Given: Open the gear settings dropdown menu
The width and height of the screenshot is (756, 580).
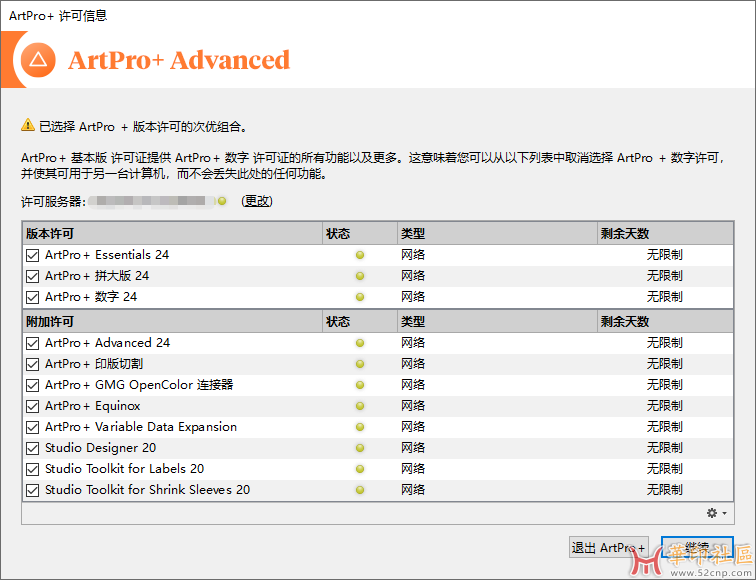Looking at the screenshot, I should 716,513.
